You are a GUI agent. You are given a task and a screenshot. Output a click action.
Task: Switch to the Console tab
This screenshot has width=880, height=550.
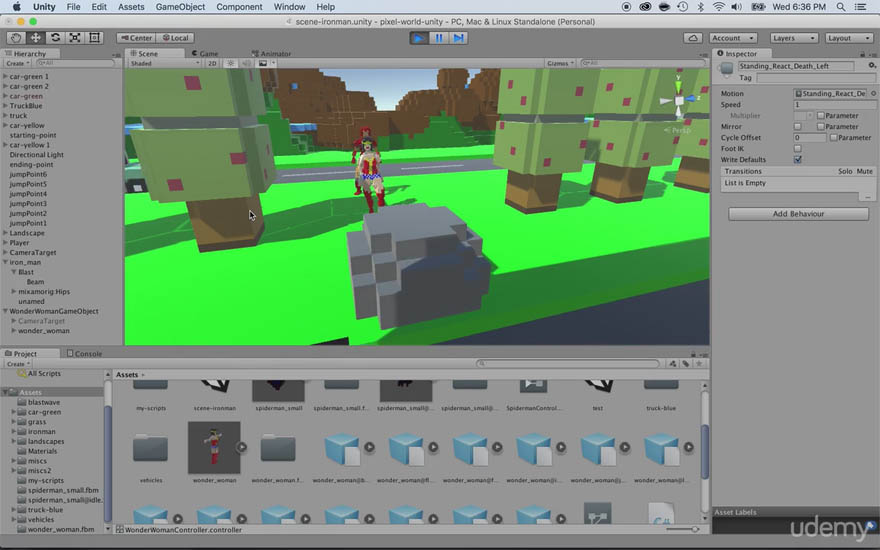click(84, 354)
